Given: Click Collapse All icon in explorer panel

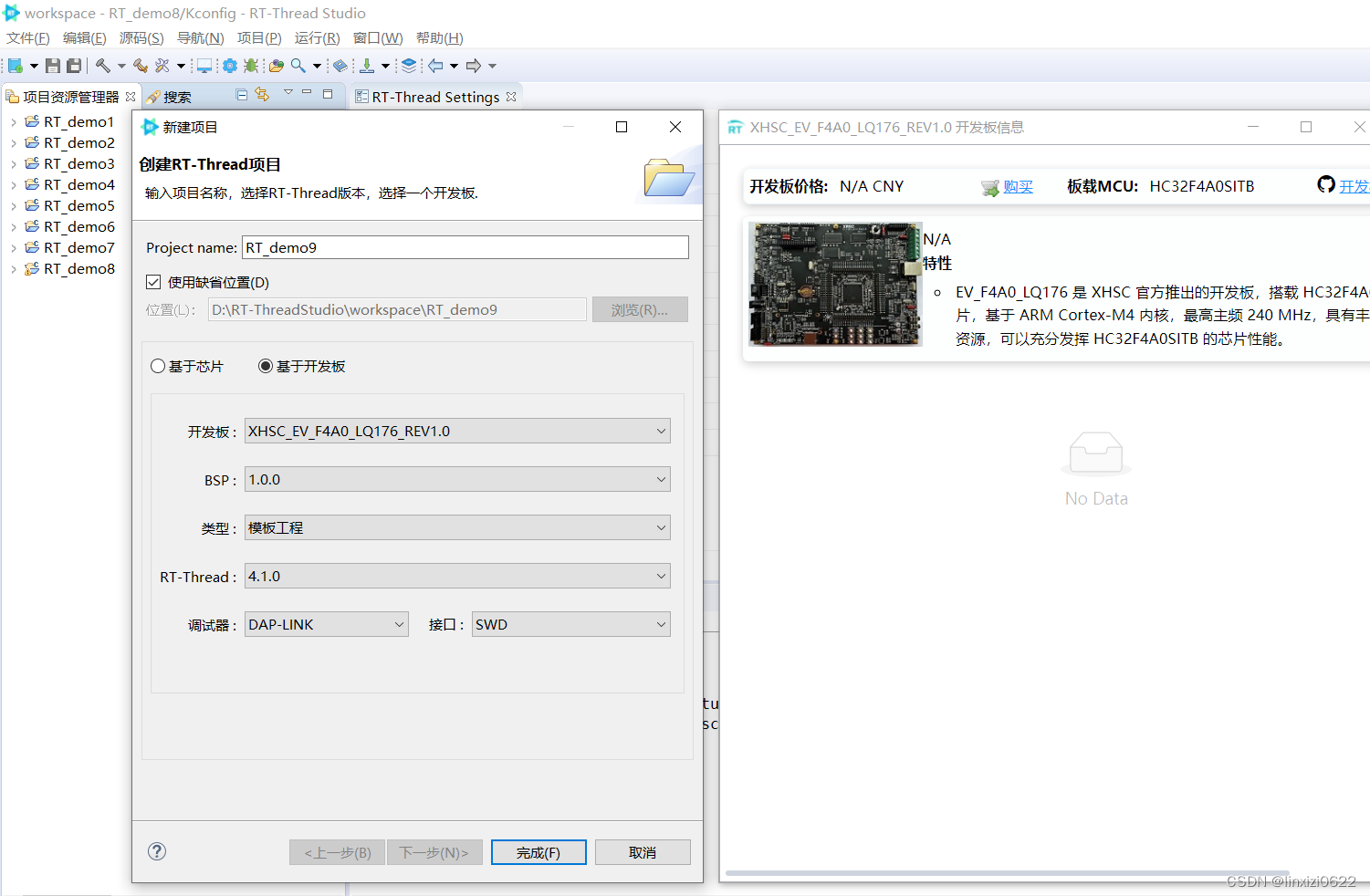Looking at the screenshot, I should pyautogui.click(x=242, y=94).
